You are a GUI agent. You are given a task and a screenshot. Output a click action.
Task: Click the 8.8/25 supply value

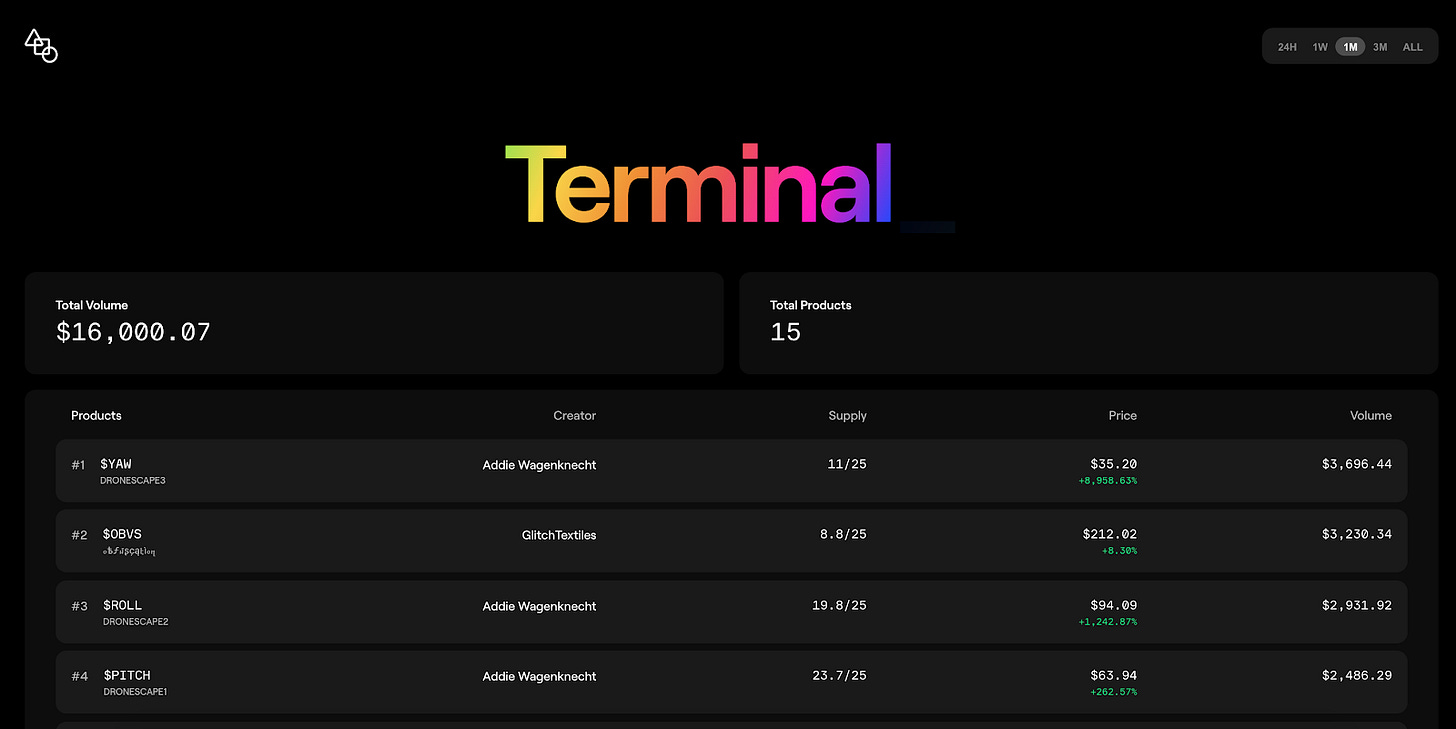843,534
